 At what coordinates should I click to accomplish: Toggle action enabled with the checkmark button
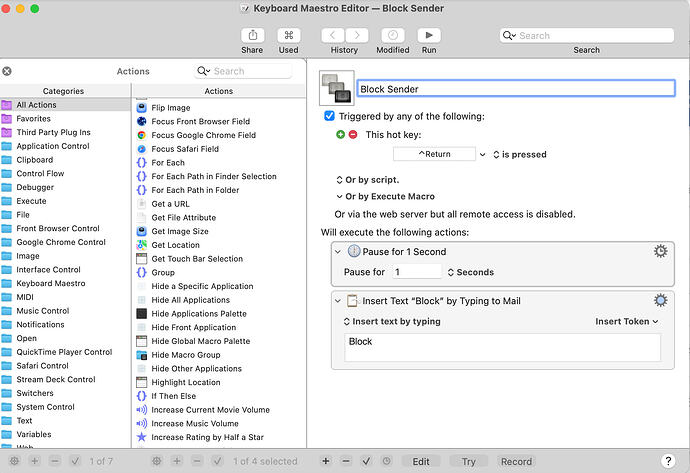pos(366,461)
